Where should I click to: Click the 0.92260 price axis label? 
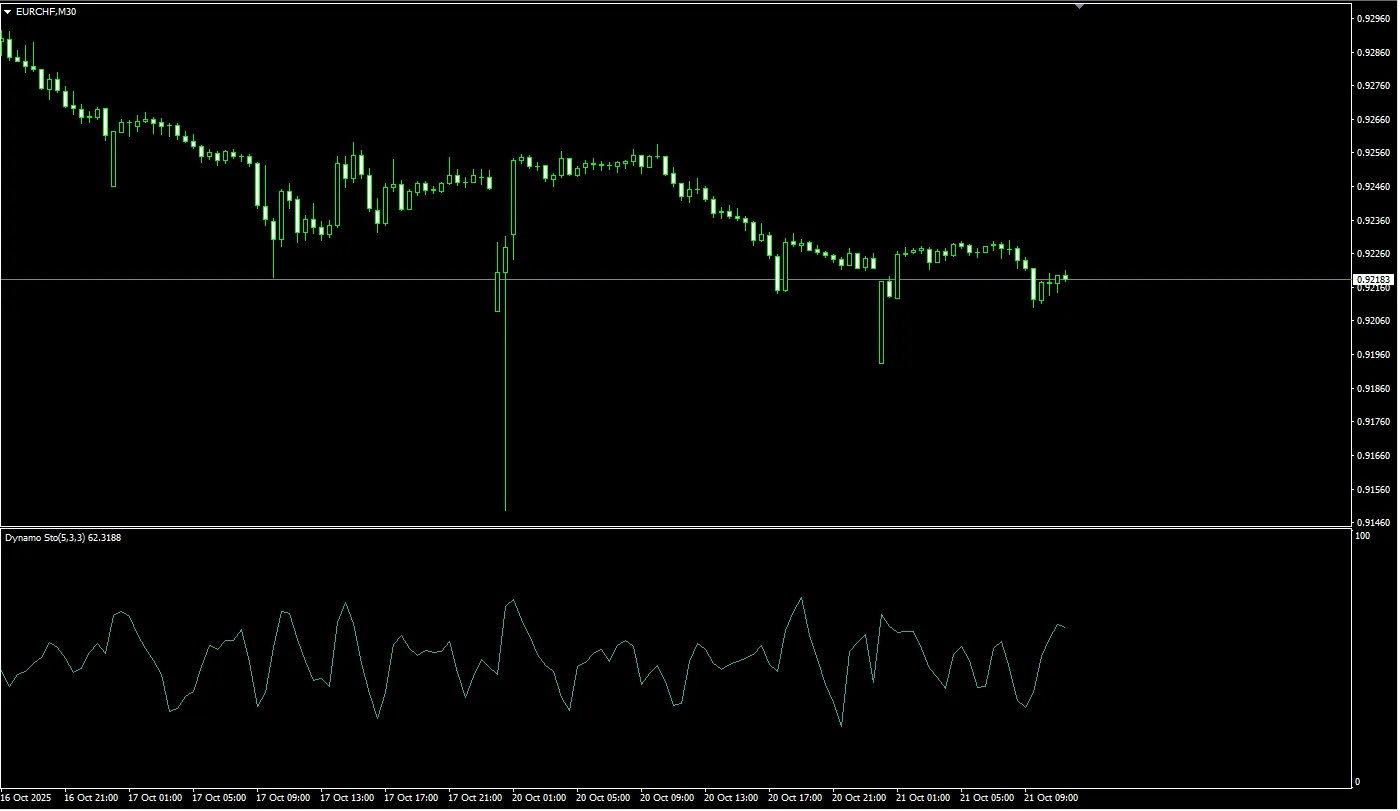(x=1373, y=254)
